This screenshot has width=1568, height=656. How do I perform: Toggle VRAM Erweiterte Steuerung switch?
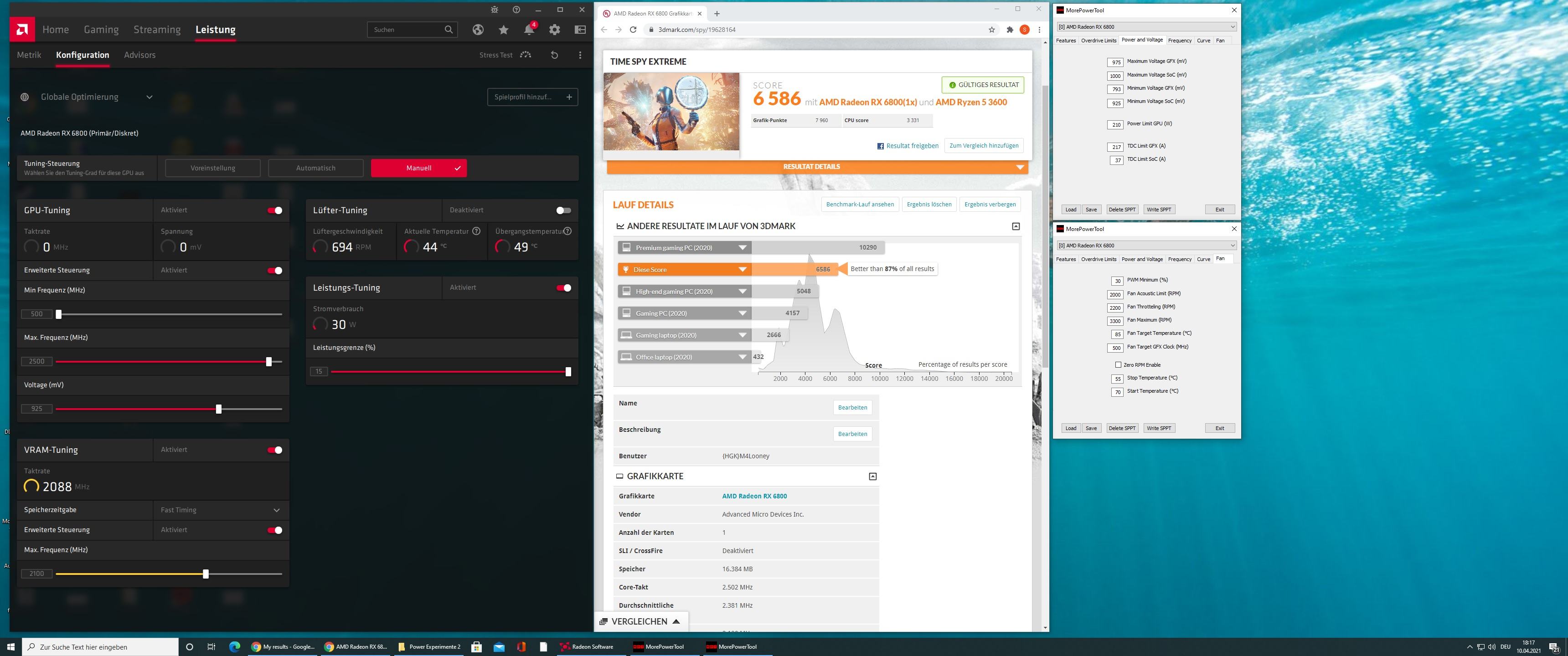[x=274, y=530]
